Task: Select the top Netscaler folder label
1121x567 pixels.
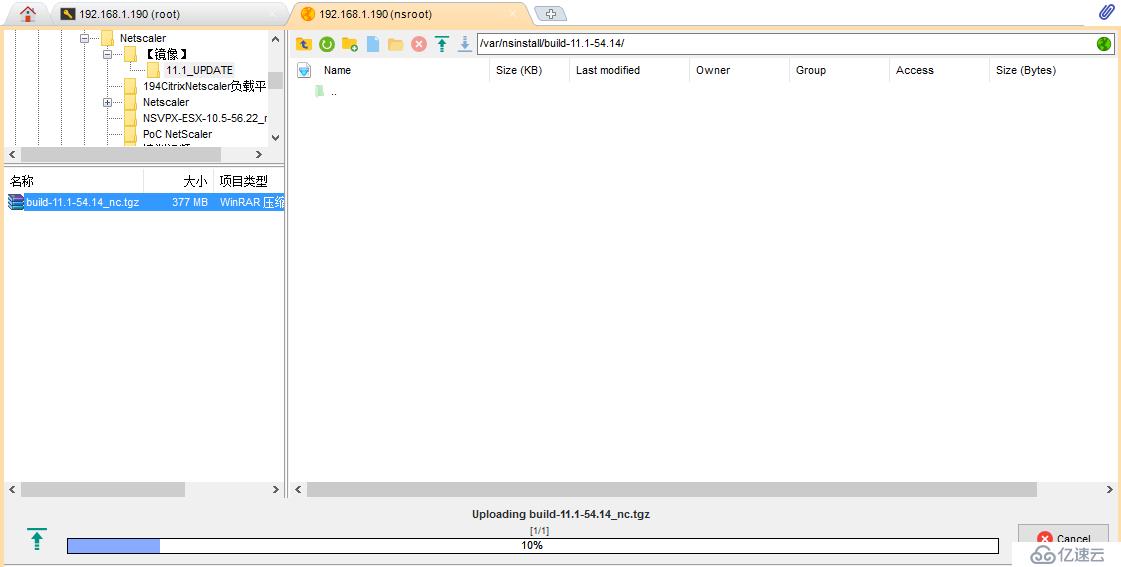Action: coord(143,38)
